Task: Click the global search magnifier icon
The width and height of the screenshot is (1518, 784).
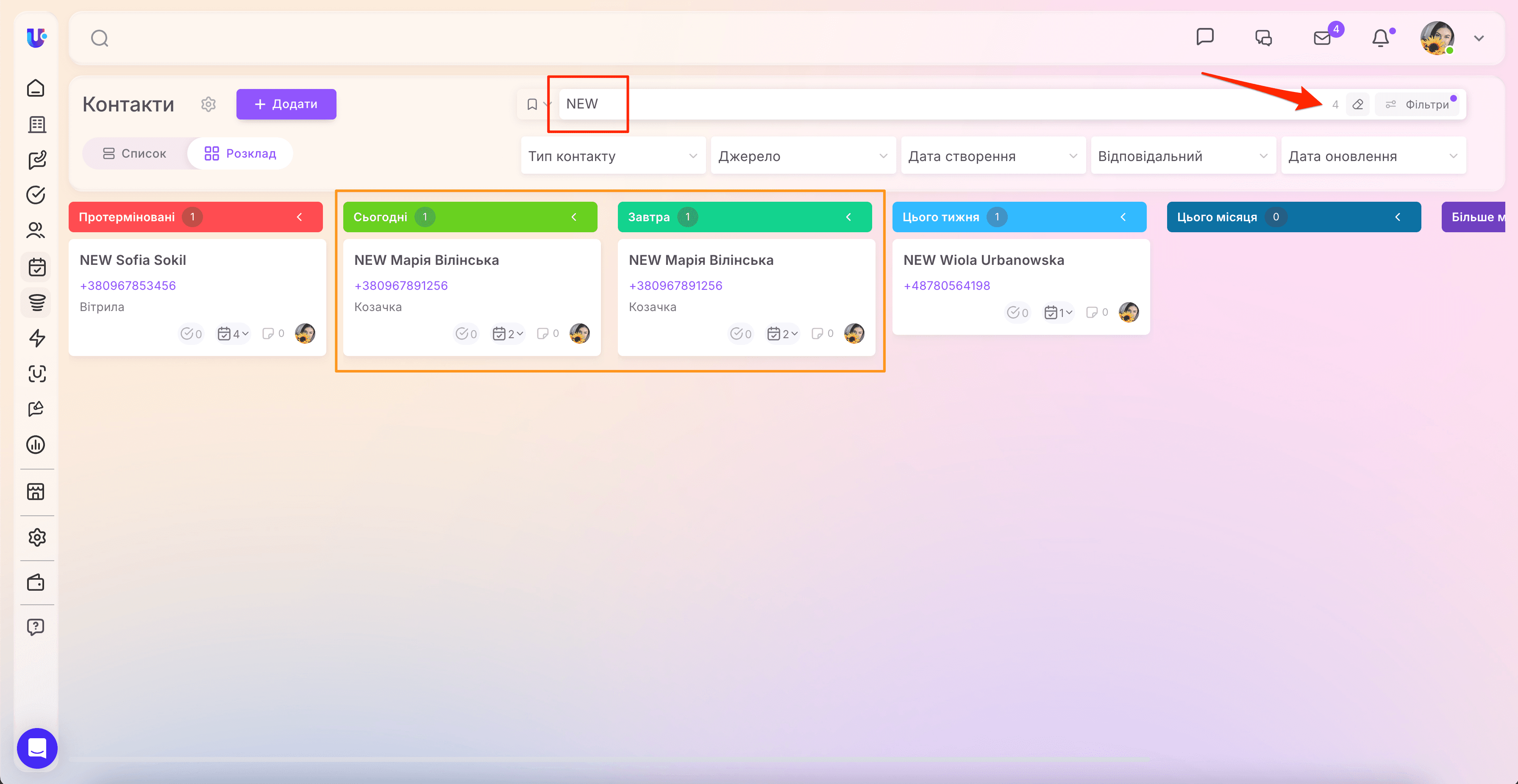Action: pos(100,38)
